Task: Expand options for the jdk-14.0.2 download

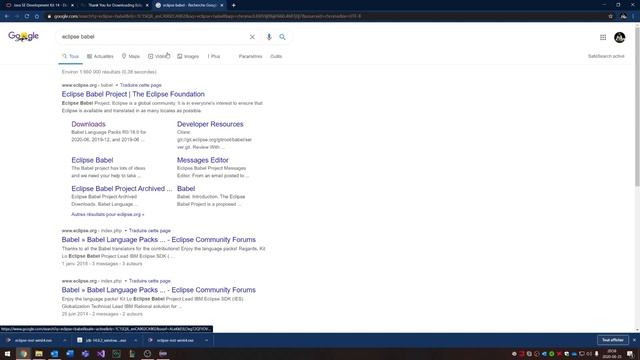Action: tap(136, 340)
